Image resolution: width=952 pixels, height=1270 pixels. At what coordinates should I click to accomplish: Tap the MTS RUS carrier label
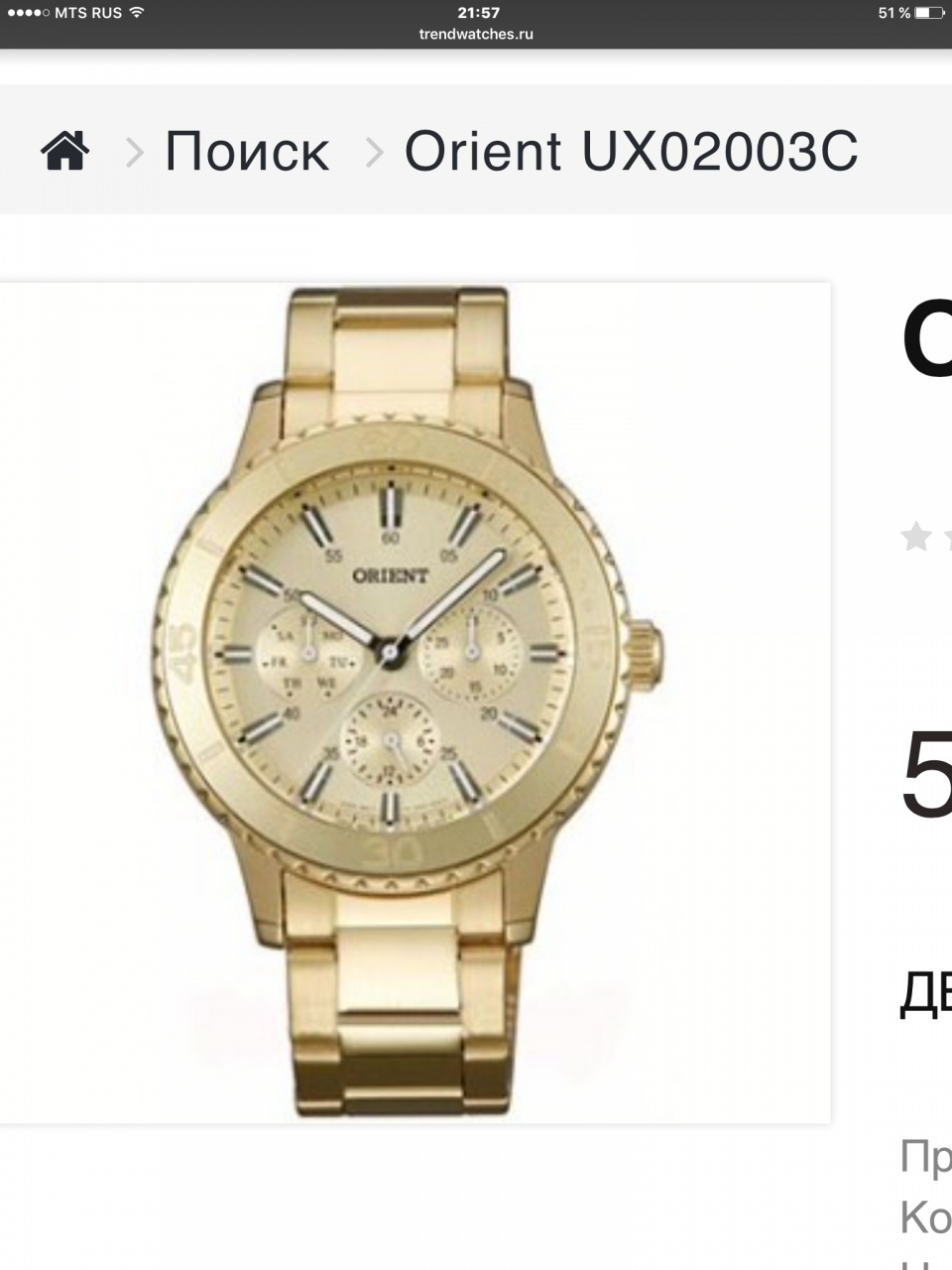pos(88,13)
